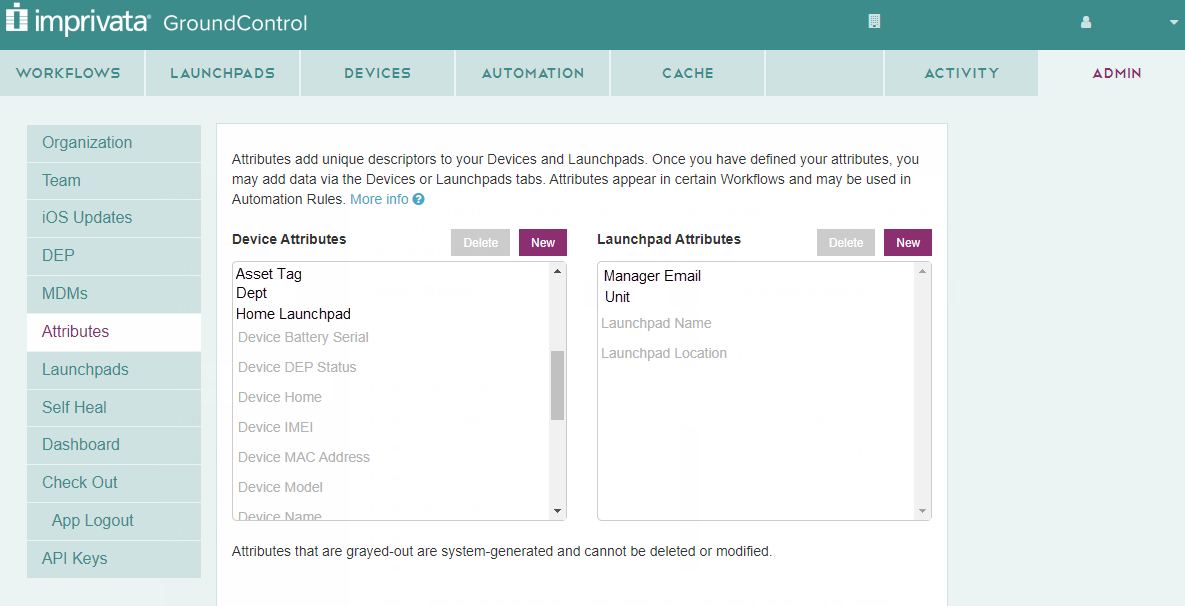Switch to the Workflows tab
1185x606 pixels.
click(x=68, y=73)
